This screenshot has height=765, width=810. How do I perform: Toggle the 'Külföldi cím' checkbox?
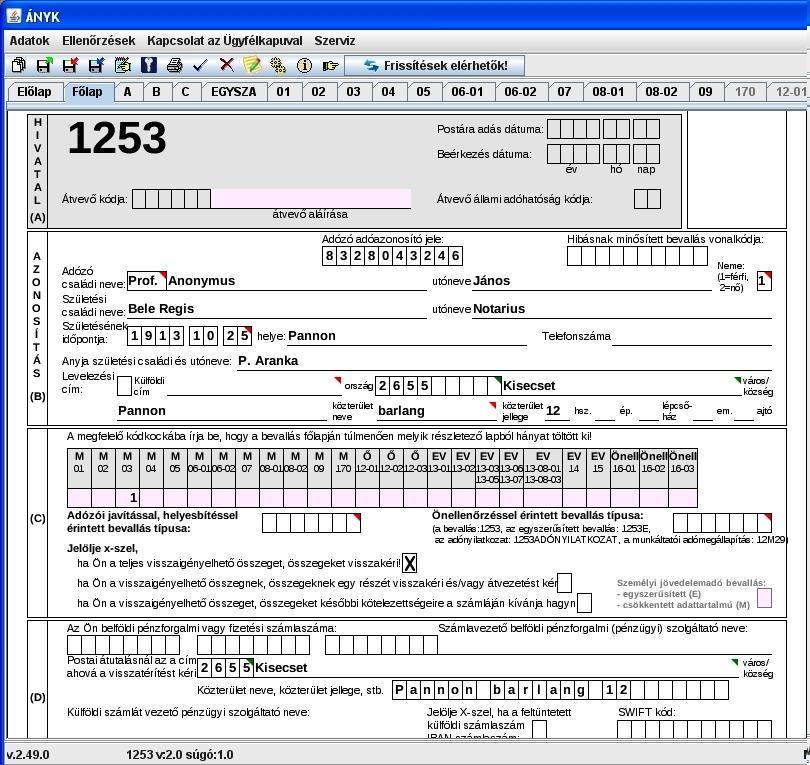coord(124,386)
